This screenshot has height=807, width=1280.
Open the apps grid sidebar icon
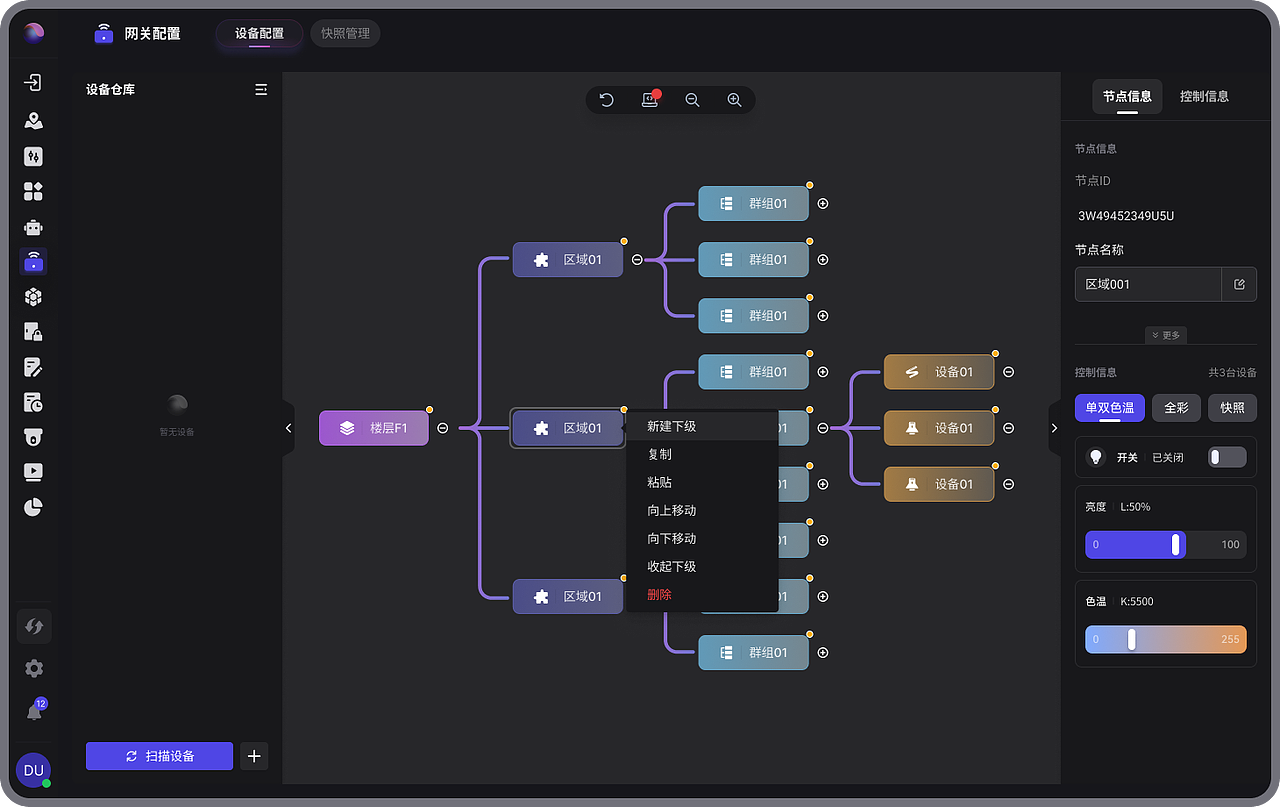click(x=34, y=191)
